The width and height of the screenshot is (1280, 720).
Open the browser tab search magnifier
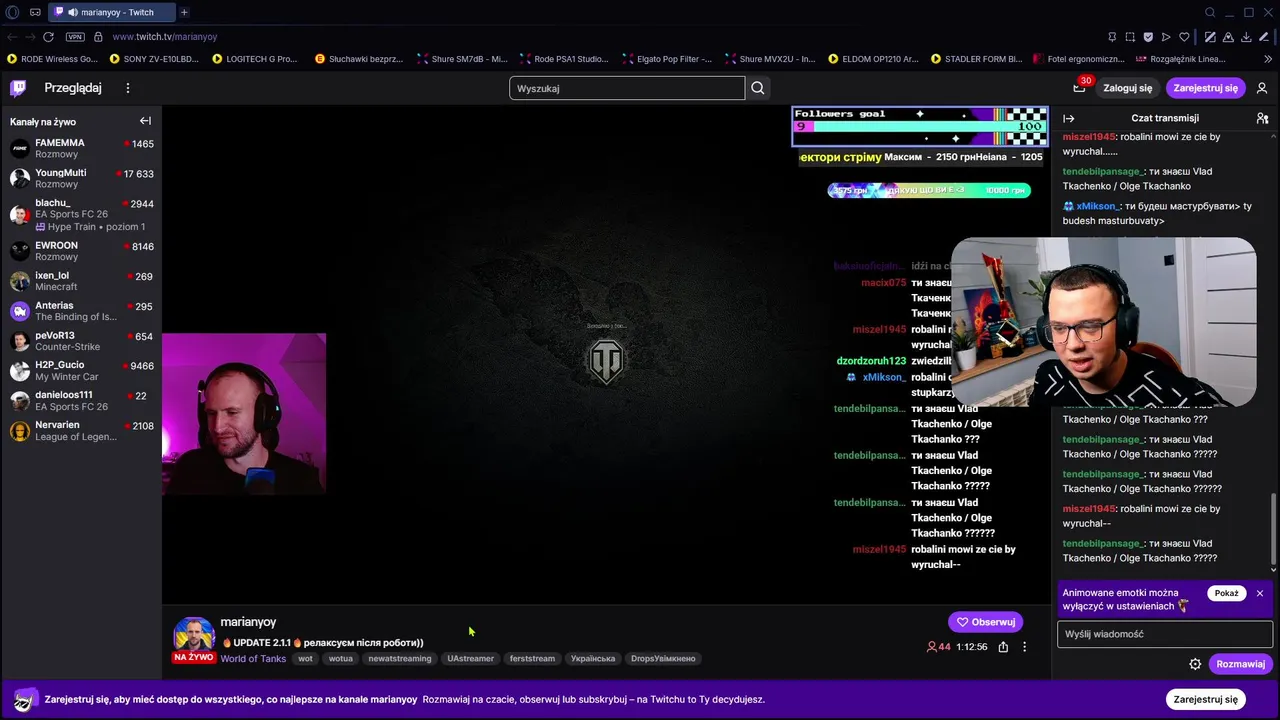click(1210, 12)
